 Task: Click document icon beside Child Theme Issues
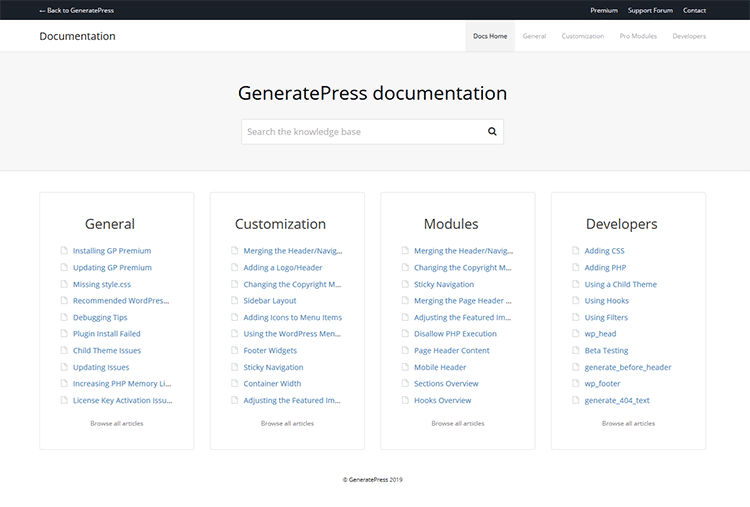[64, 351]
